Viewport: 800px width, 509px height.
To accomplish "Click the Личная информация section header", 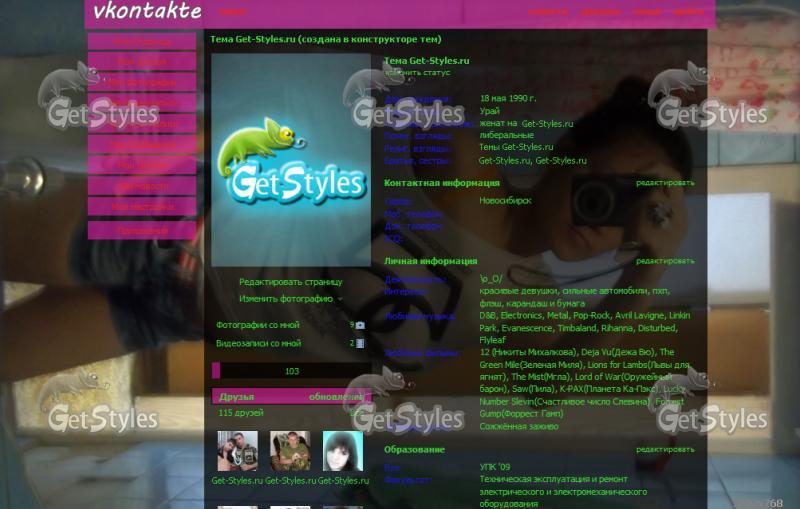I will [431, 261].
